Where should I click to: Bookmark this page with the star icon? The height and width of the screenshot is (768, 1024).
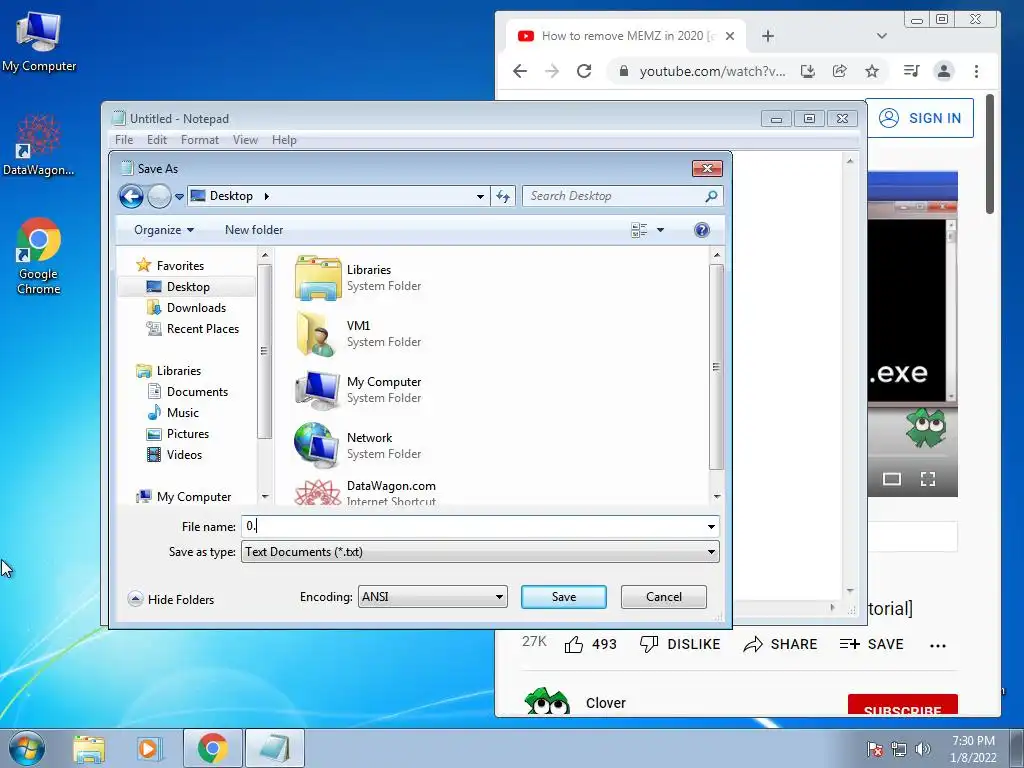(872, 71)
